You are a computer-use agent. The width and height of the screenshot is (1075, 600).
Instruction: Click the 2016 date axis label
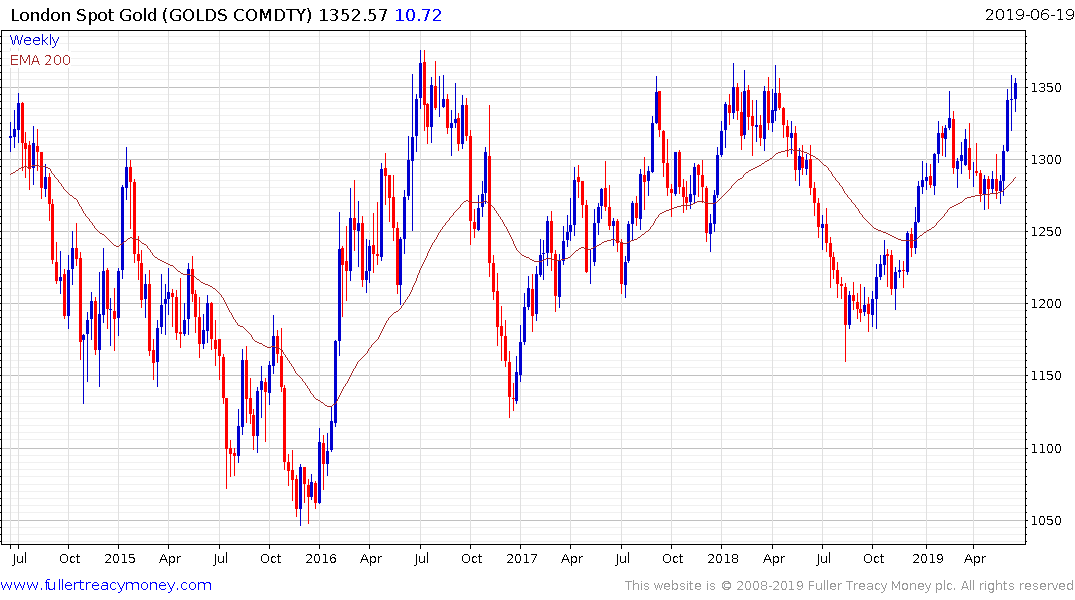pos(321,559)
